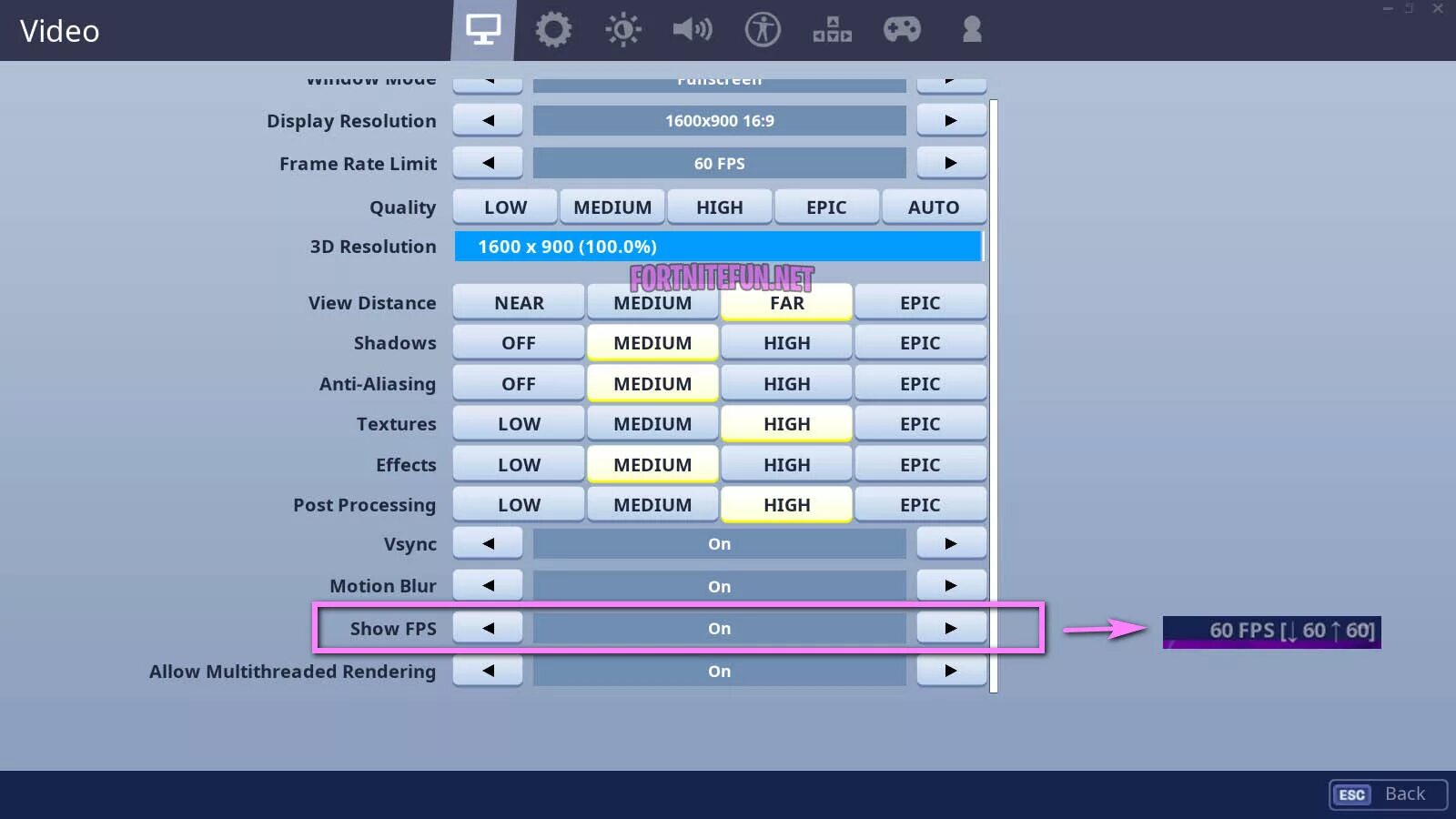Set Effects to EPIC
Viewport: 1456px width, 819px height.
pos(920,464)
